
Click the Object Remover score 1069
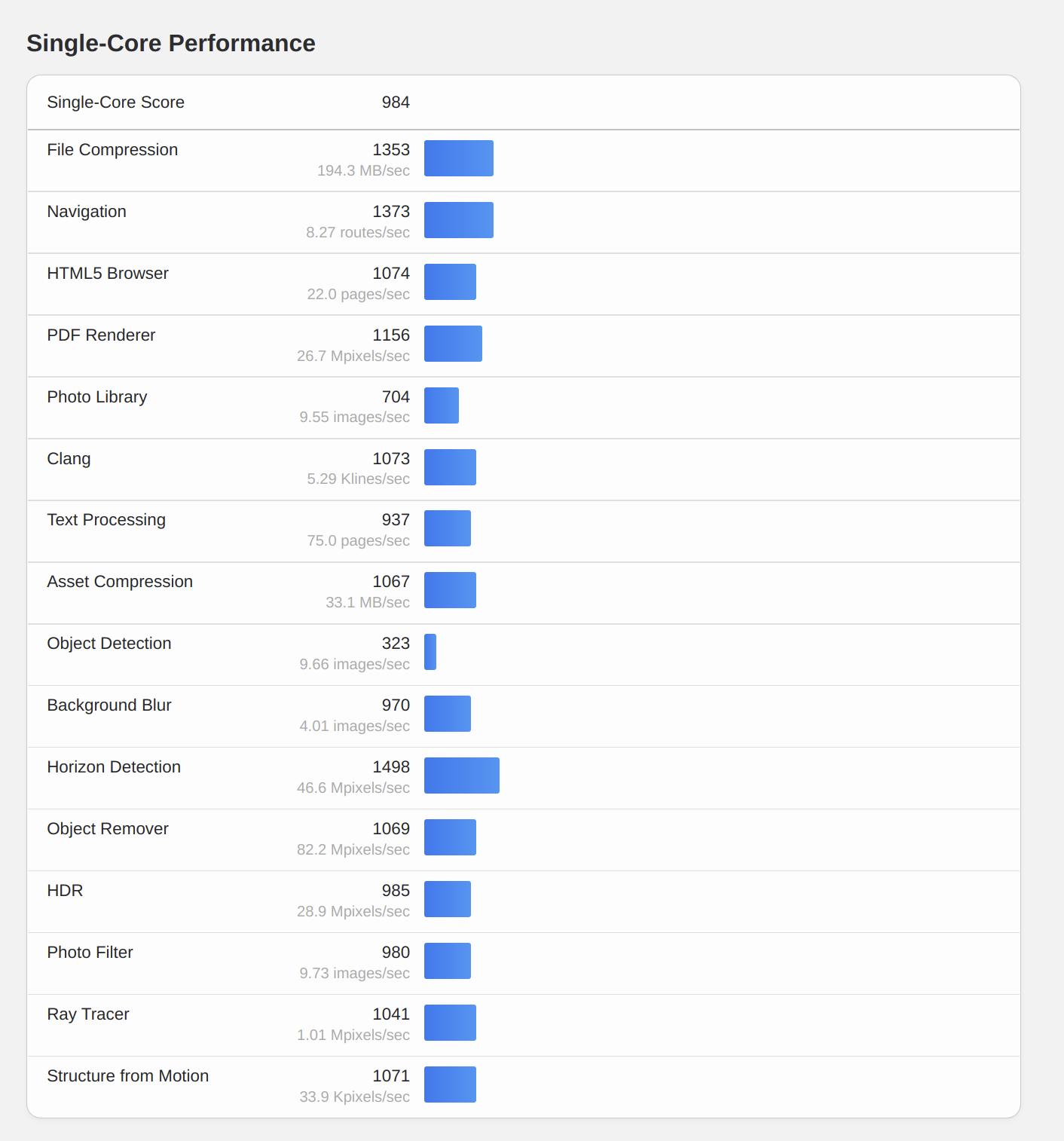coord(390,829)
